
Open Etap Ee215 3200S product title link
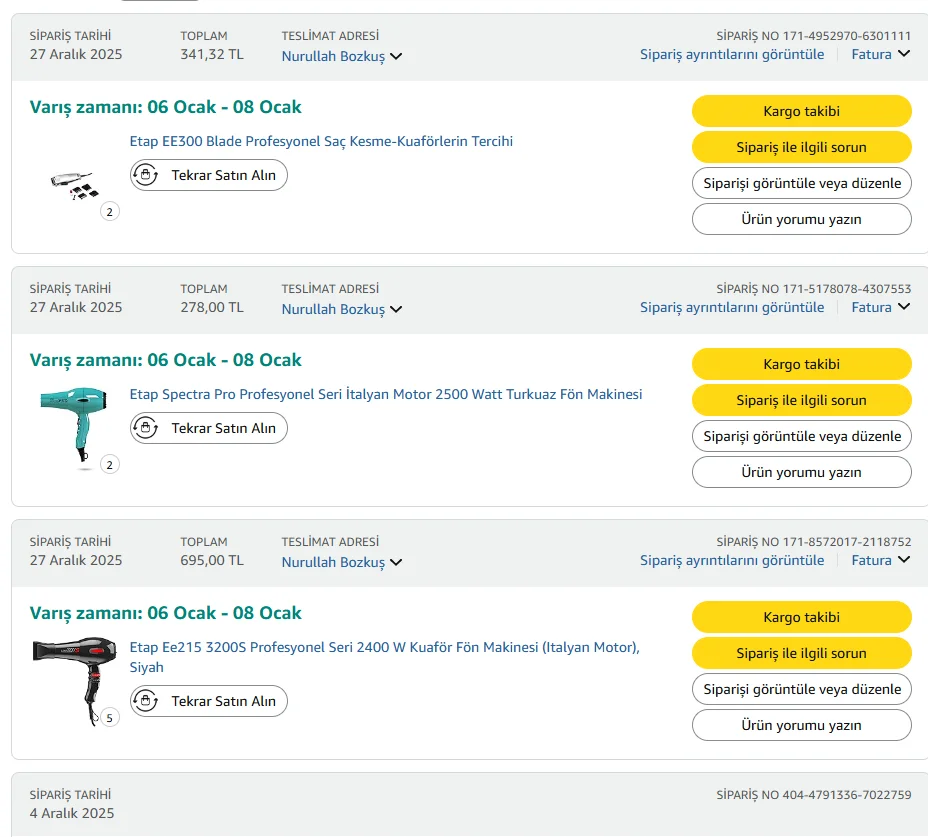coord(384,647)
